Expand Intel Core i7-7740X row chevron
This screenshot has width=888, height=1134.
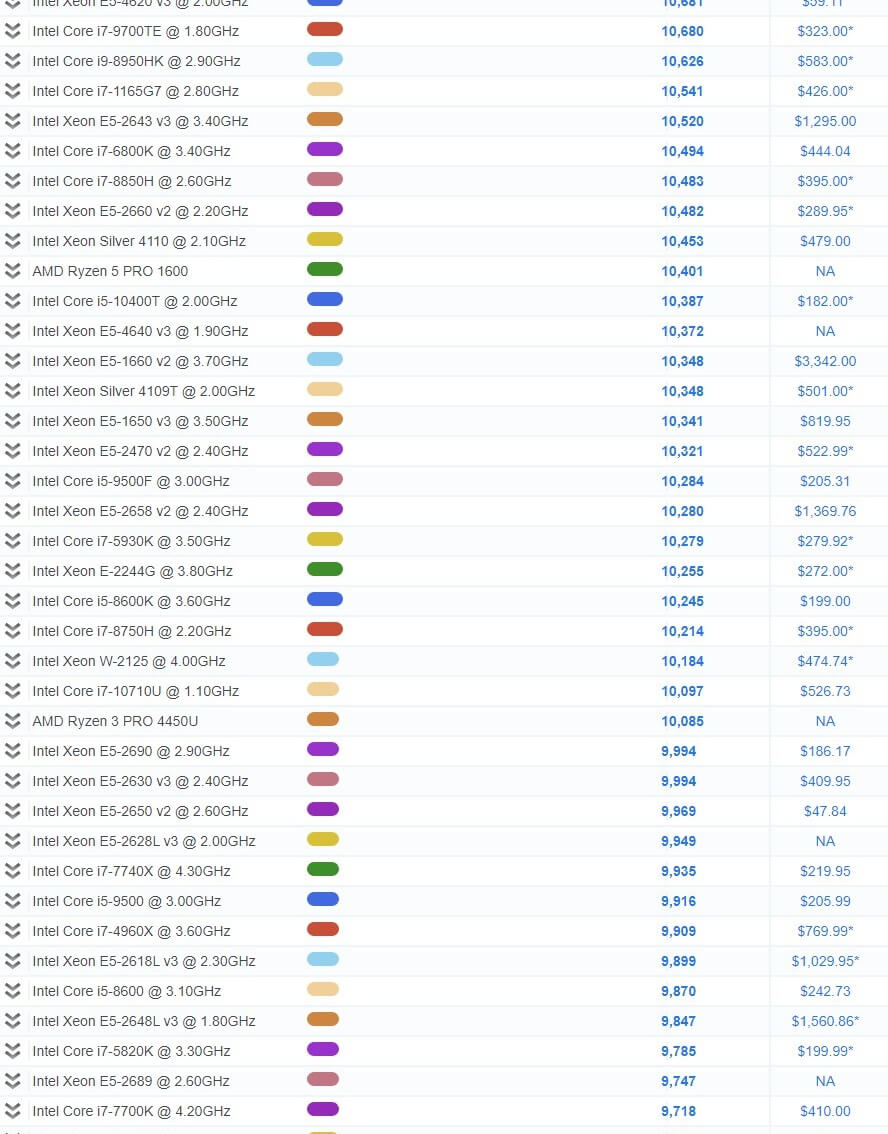click(x=12, y=871)
